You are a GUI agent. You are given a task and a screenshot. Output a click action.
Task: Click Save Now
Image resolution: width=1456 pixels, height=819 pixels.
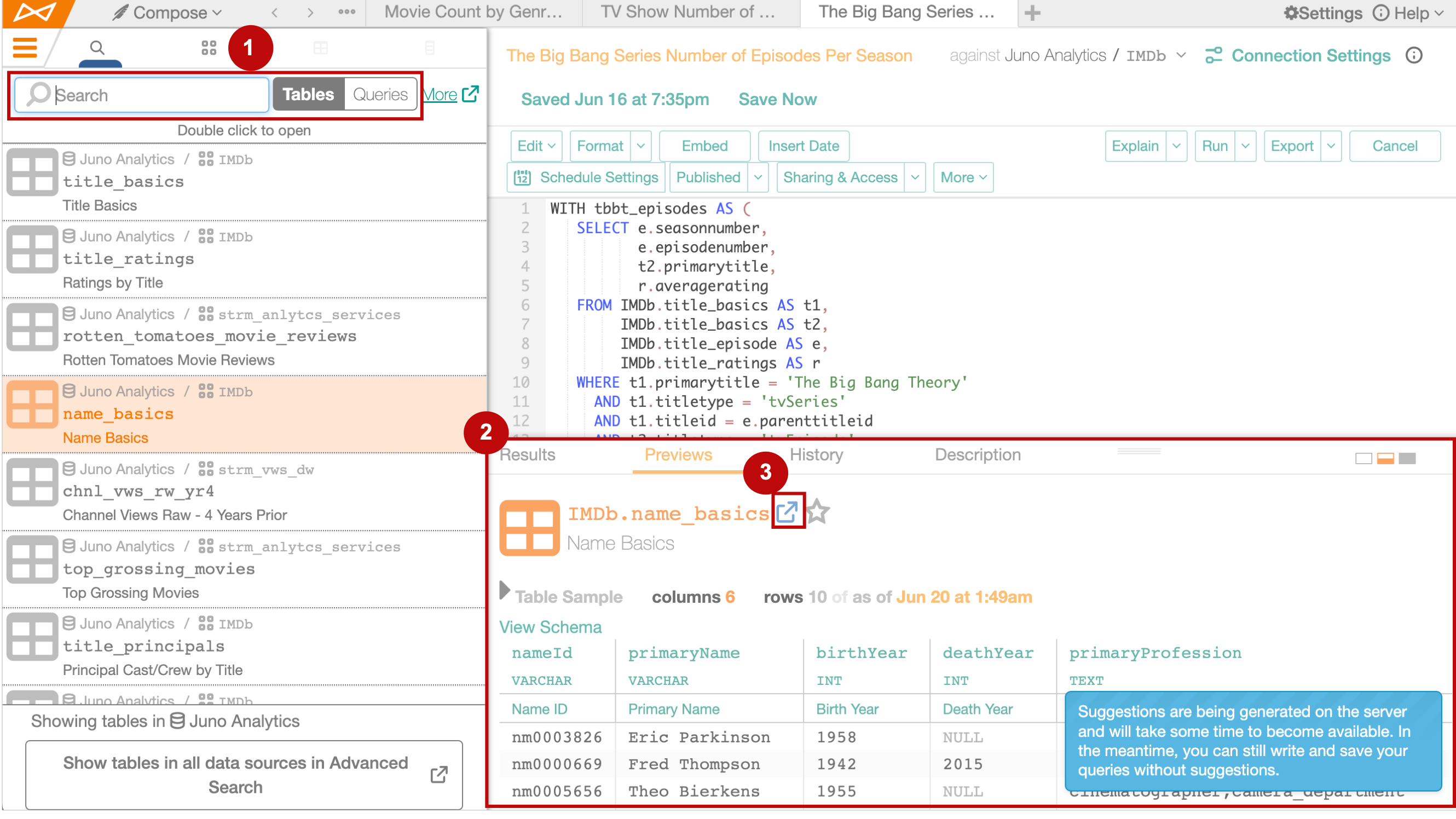click(777, 100)
